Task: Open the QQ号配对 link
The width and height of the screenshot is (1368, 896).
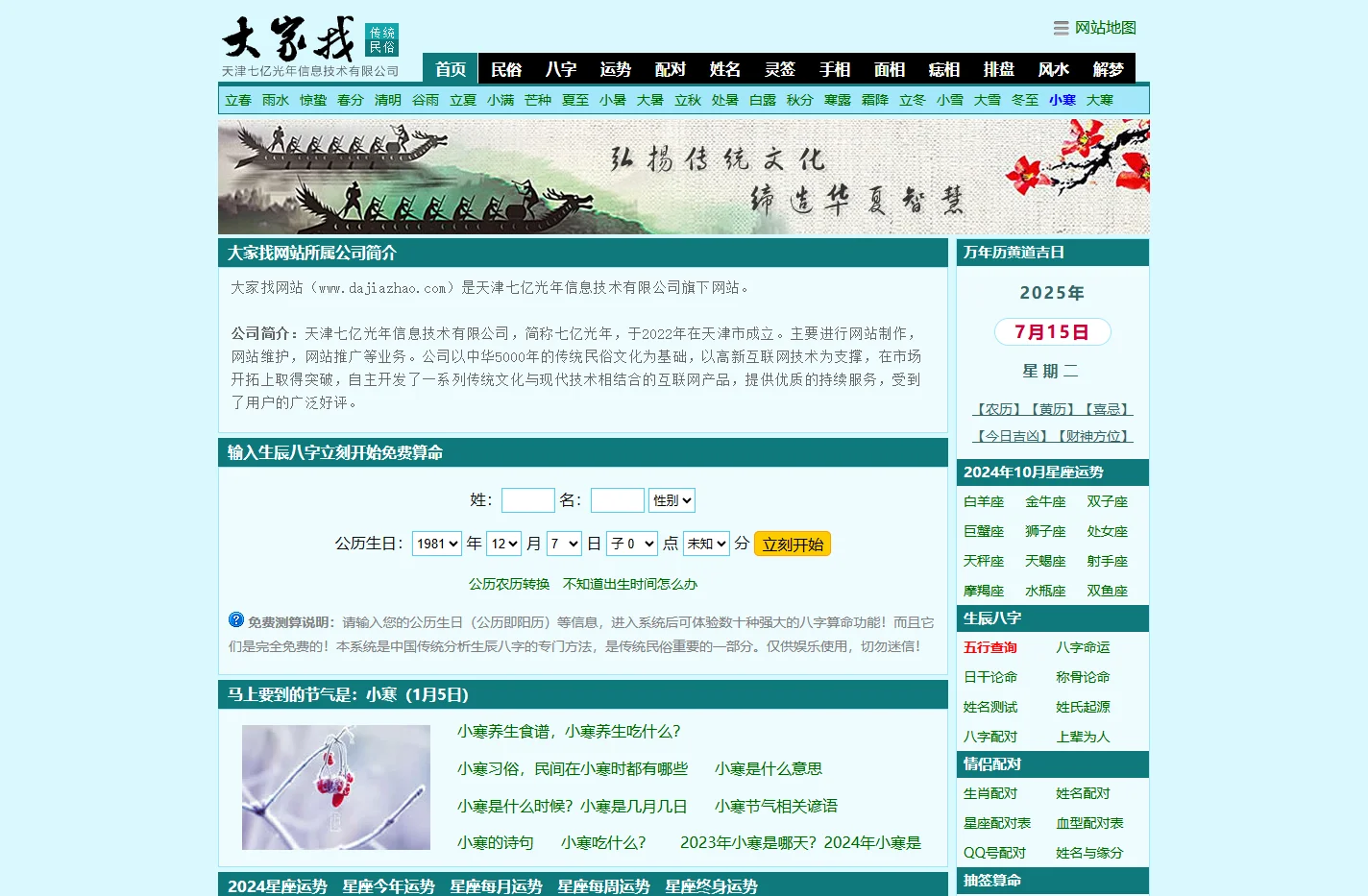Action: pos(994,853)
